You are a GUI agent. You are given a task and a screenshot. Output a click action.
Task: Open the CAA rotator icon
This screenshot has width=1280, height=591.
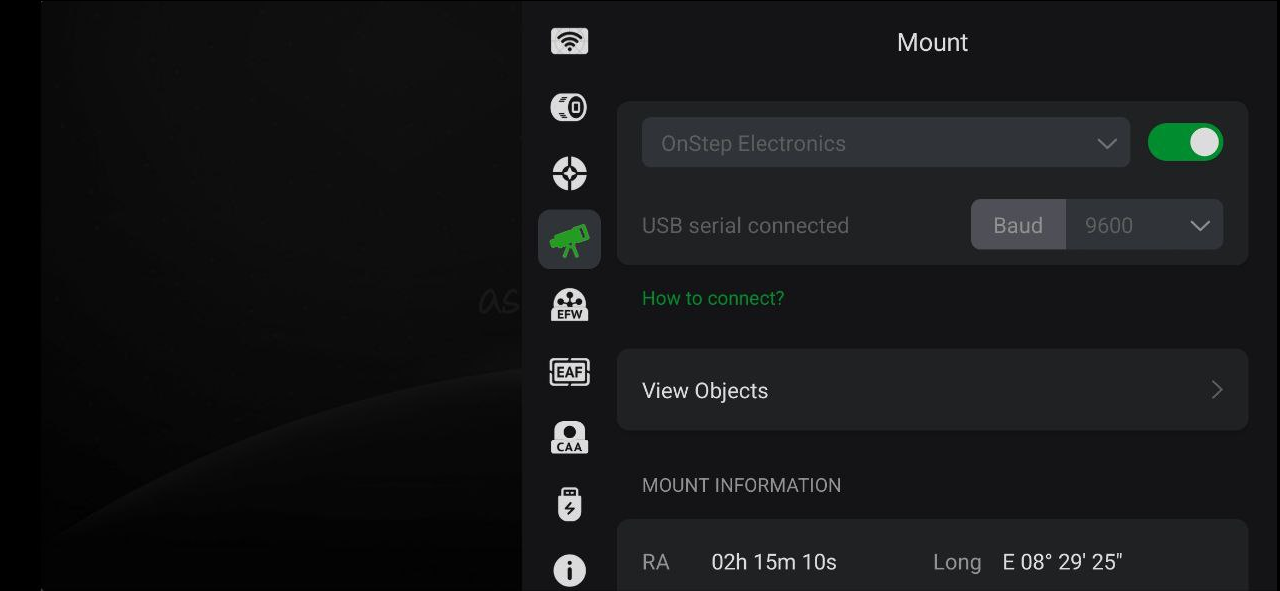(569, 438)
